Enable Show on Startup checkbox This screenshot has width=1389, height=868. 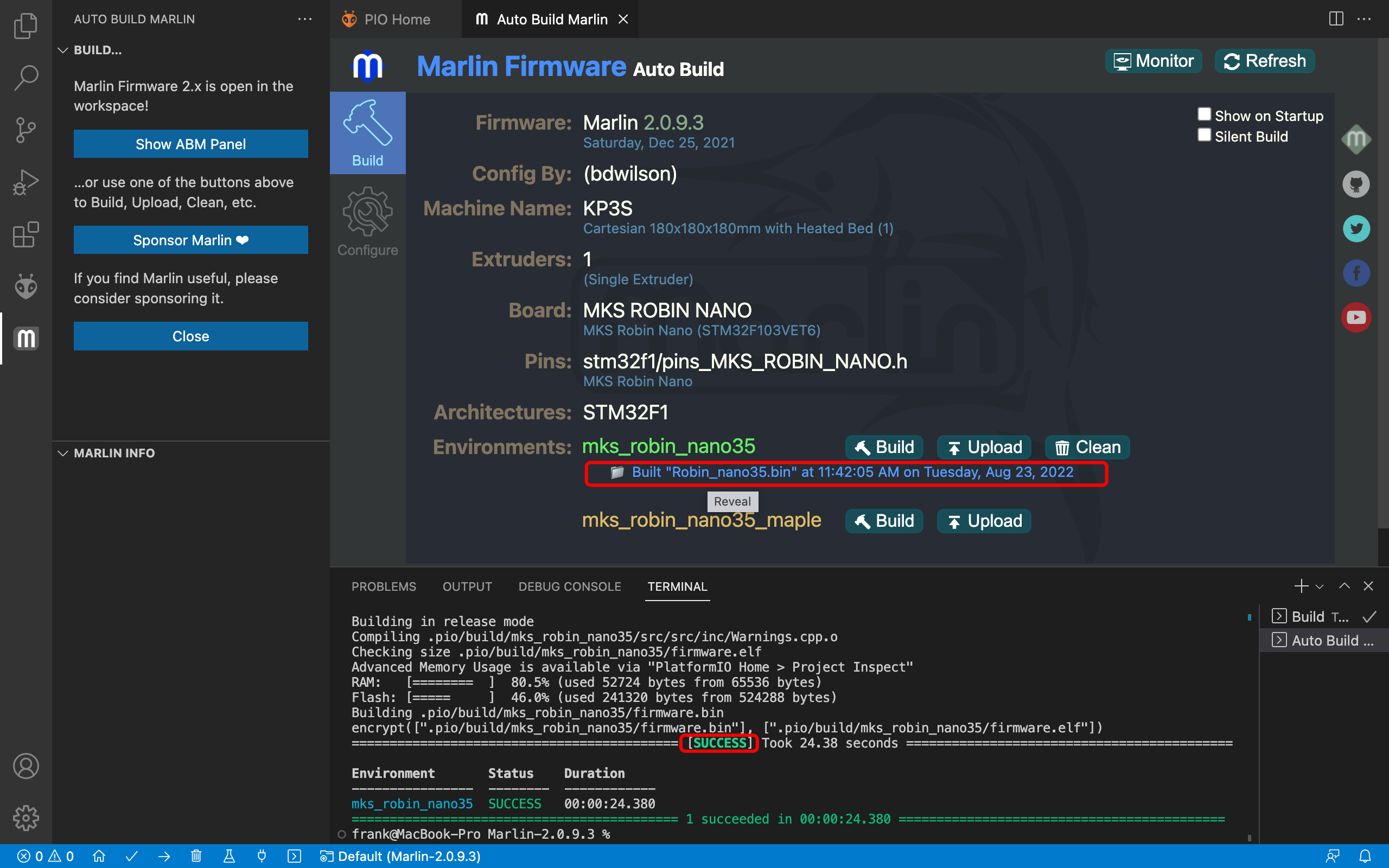[1204, 114]
